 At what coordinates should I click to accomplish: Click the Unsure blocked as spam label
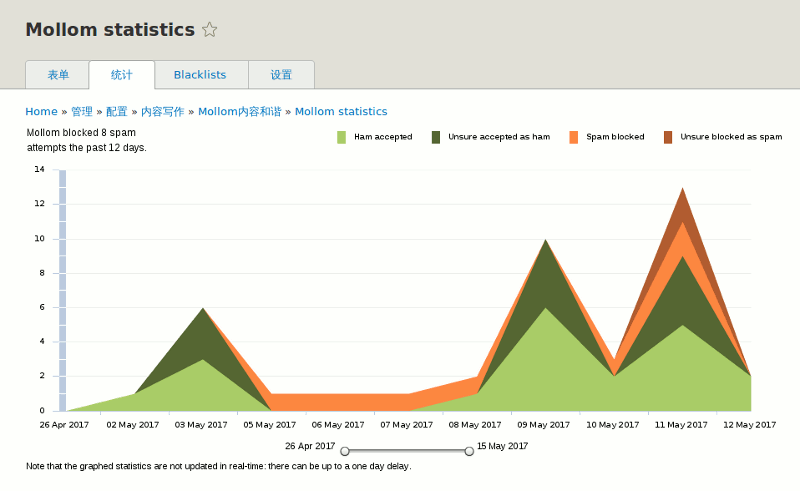731,137
